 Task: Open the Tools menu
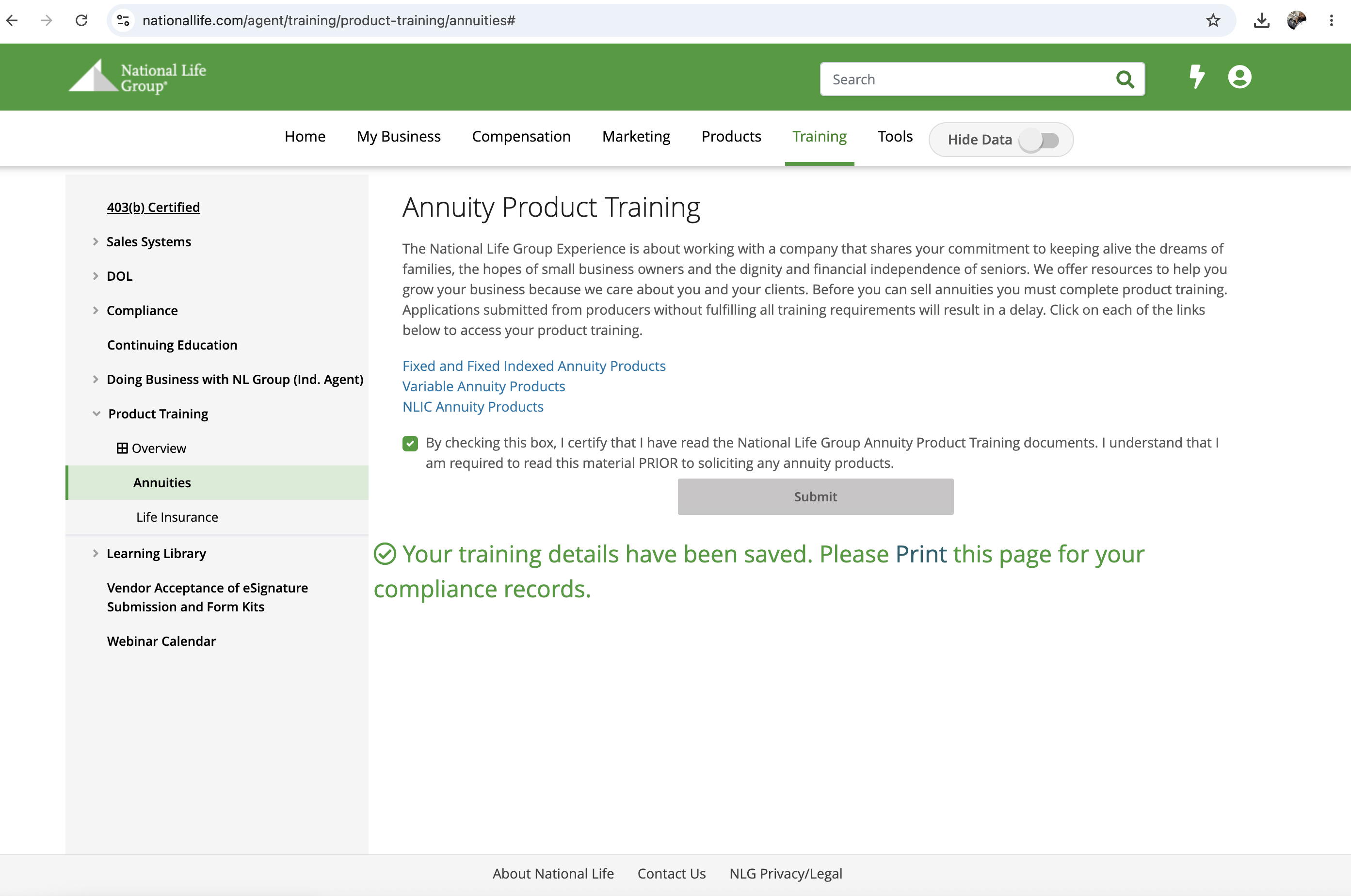point(895,136)
